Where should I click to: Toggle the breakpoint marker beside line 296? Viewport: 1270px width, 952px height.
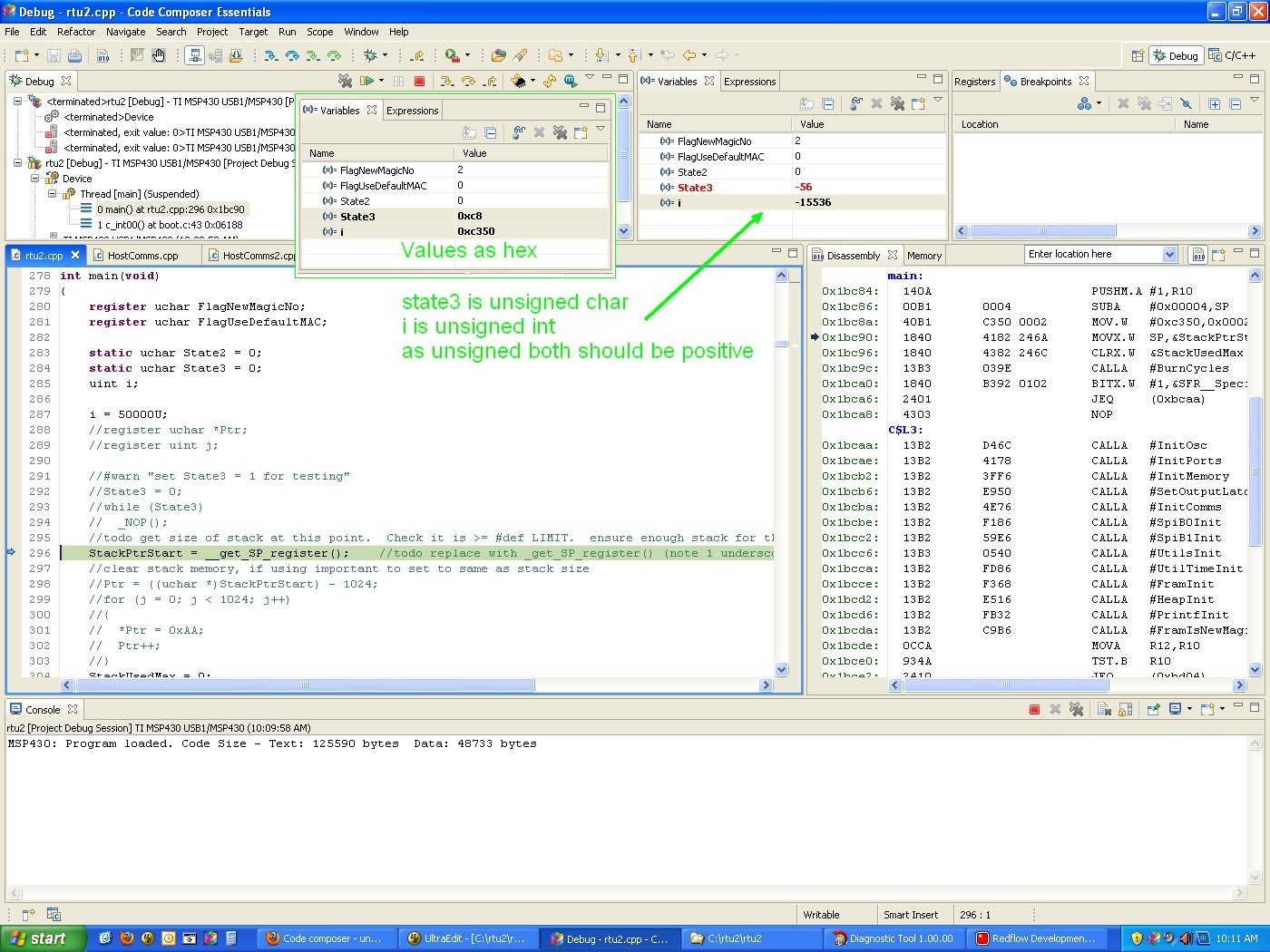(10, 553)
